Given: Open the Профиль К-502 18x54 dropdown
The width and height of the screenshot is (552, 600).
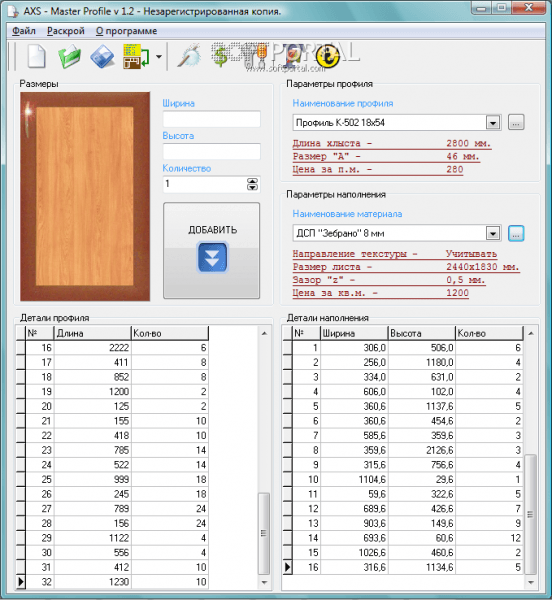Looking at the screenshot, I should (x=493, y=123).
